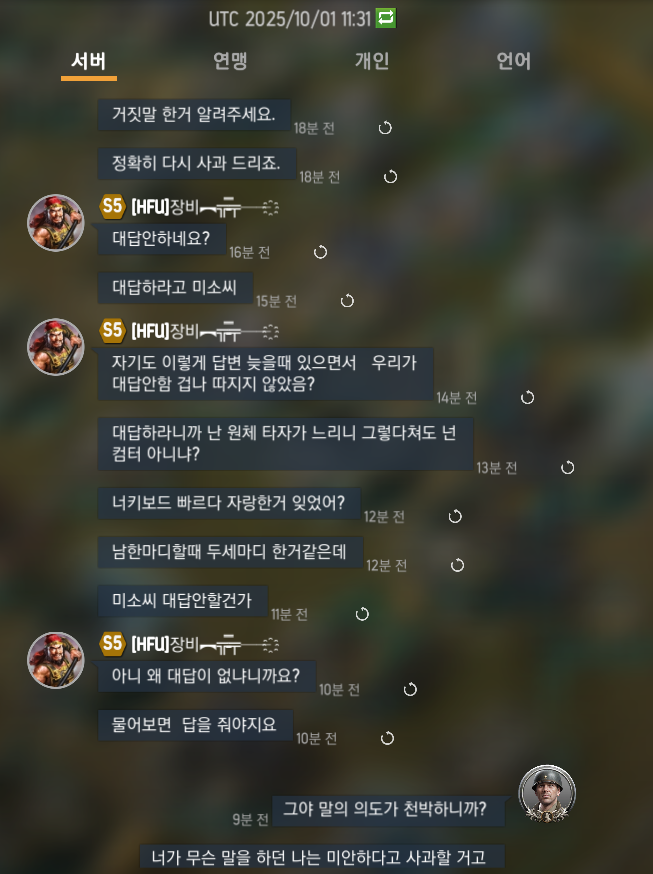Viewport: 653px width, 874px height.
Task: Click translate icon beside the 14분 전 message
Action: [x=527, y=397]
